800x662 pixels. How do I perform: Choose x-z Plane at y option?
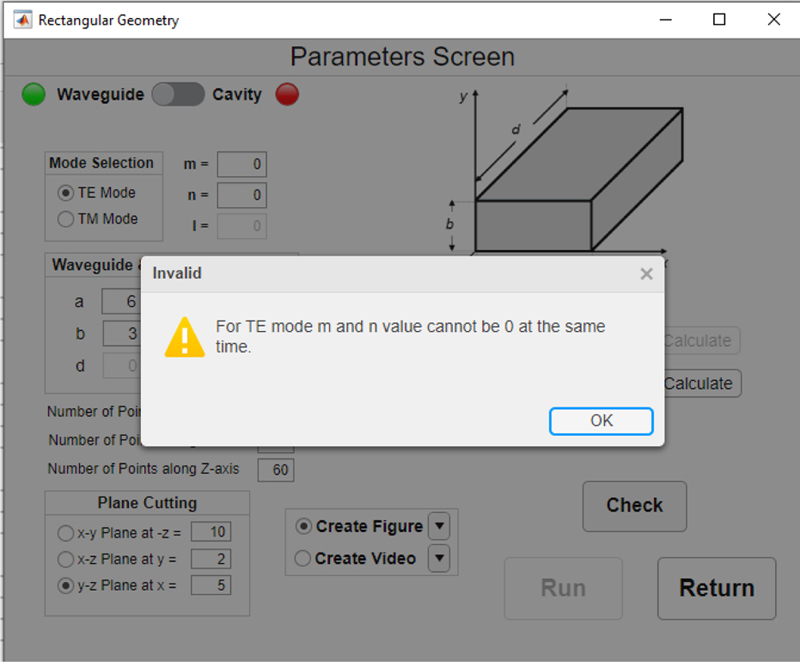(66, 559)
